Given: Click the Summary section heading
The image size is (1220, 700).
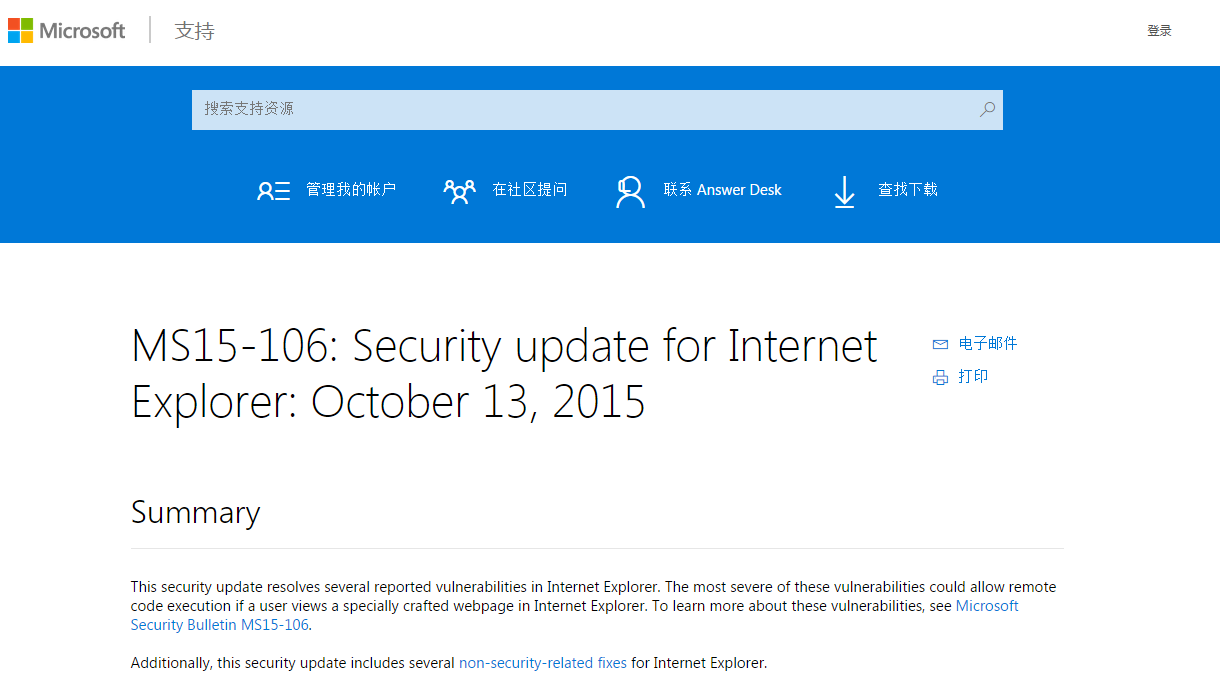Looking at the screenshot, I should pos(195,512).
